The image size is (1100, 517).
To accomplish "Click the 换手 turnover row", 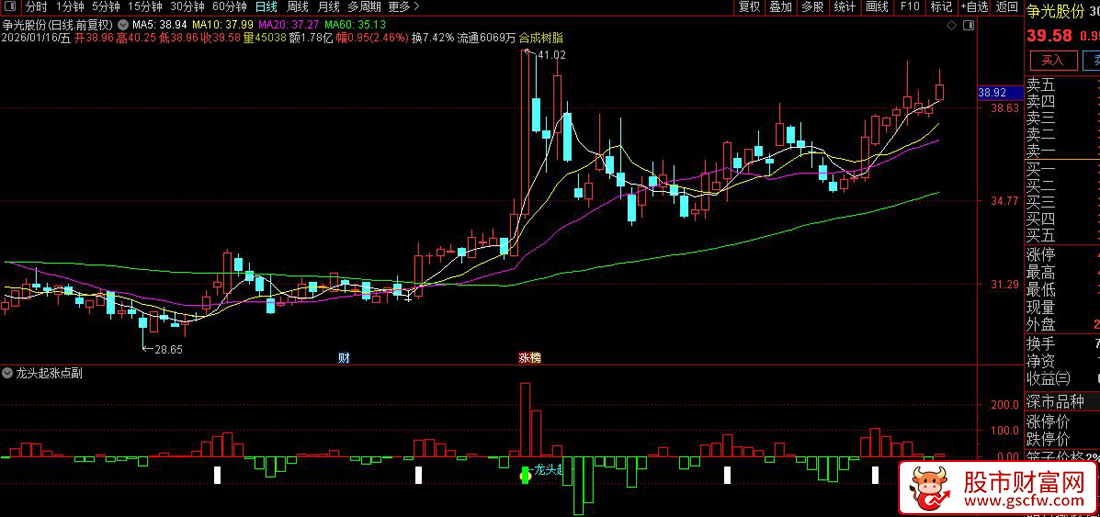I will point(1062,344).
